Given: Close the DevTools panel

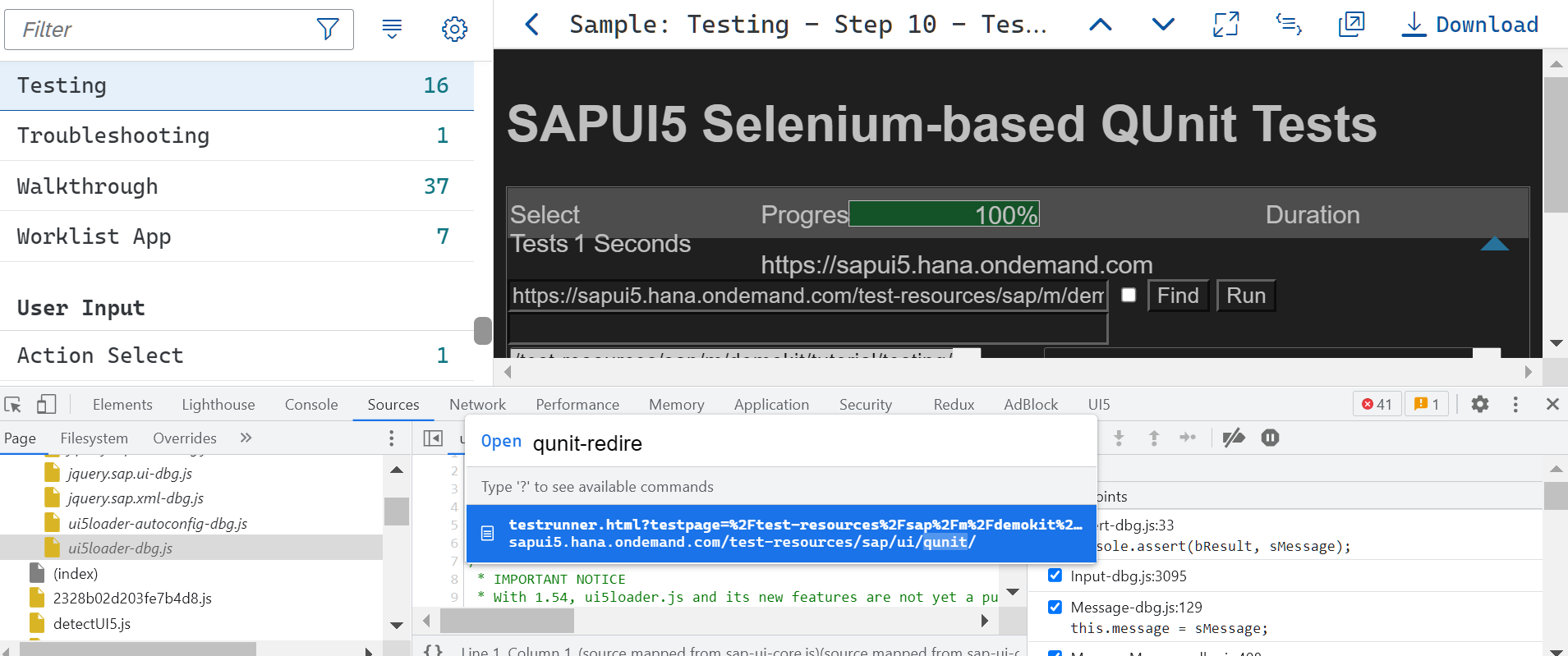Looking at the screenshot, I should point(1552,404).
